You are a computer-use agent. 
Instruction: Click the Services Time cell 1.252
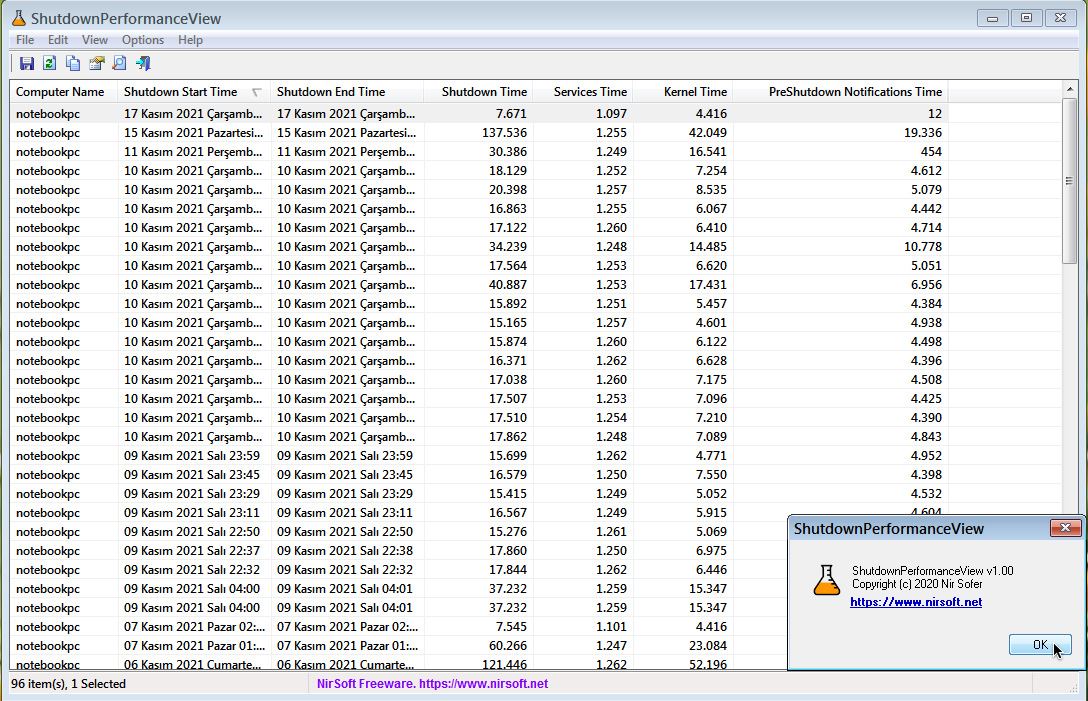tap(611, 171)
